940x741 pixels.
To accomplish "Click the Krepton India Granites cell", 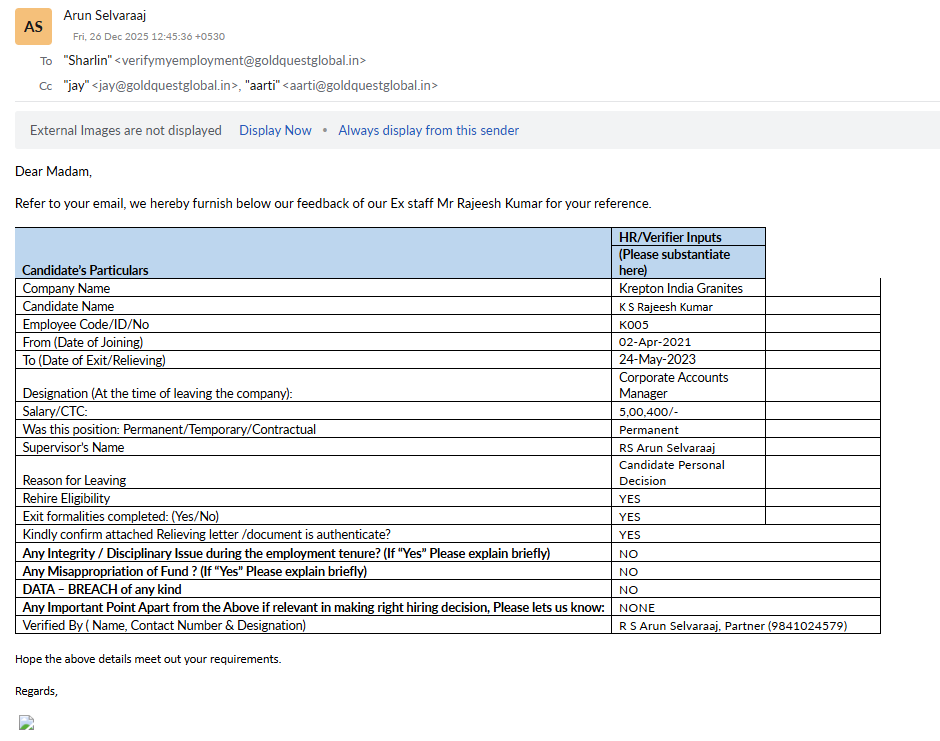I will [x=680, y=288].
